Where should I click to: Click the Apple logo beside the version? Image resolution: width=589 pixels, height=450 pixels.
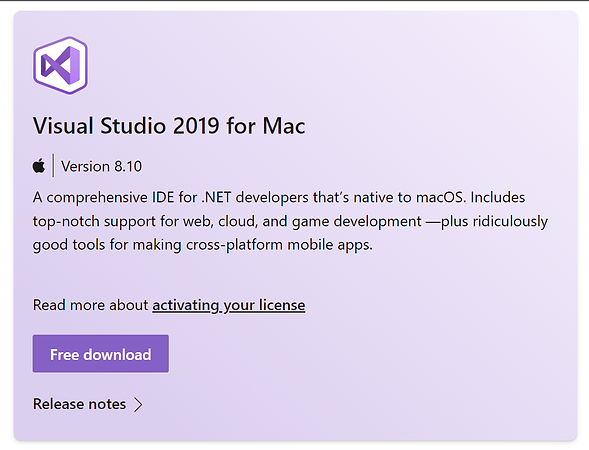click(39, 166)
